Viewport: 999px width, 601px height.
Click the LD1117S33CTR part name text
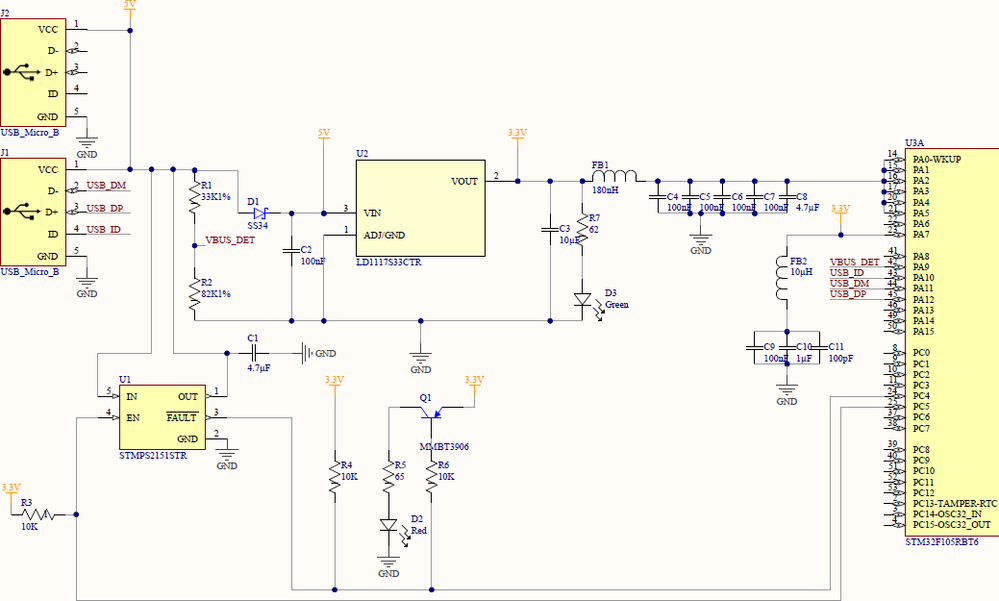pyautogui.click(x=389, y=262)
